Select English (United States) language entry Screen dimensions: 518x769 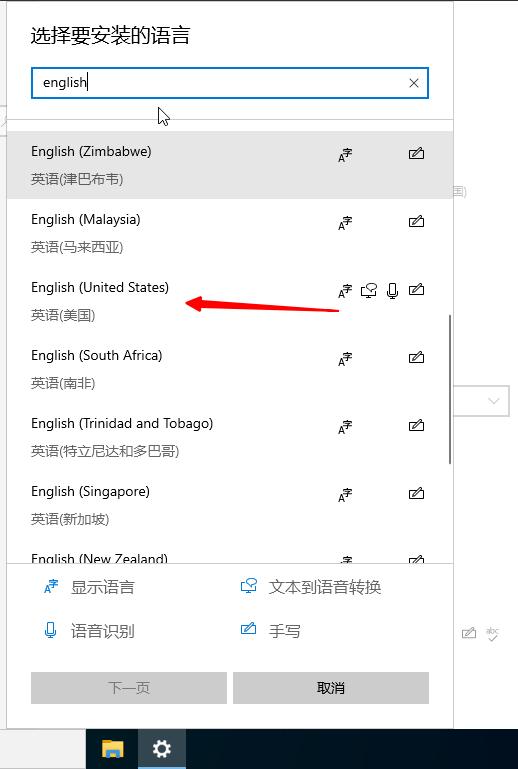click(230, 301)
